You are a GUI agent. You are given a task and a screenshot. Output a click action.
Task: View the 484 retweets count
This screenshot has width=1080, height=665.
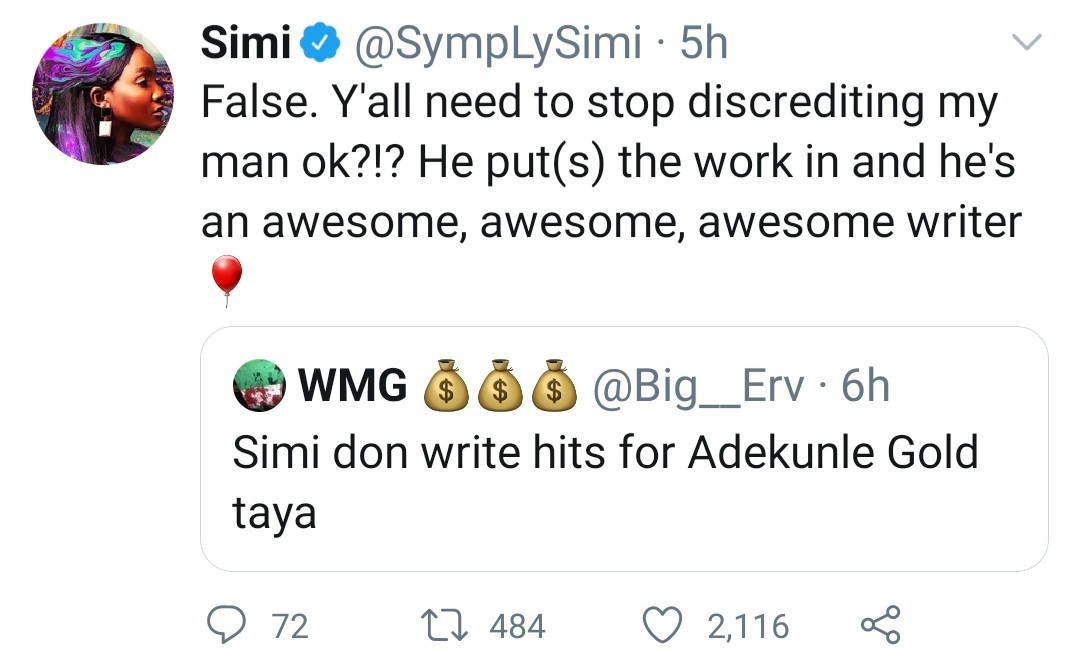coord(518,627)
